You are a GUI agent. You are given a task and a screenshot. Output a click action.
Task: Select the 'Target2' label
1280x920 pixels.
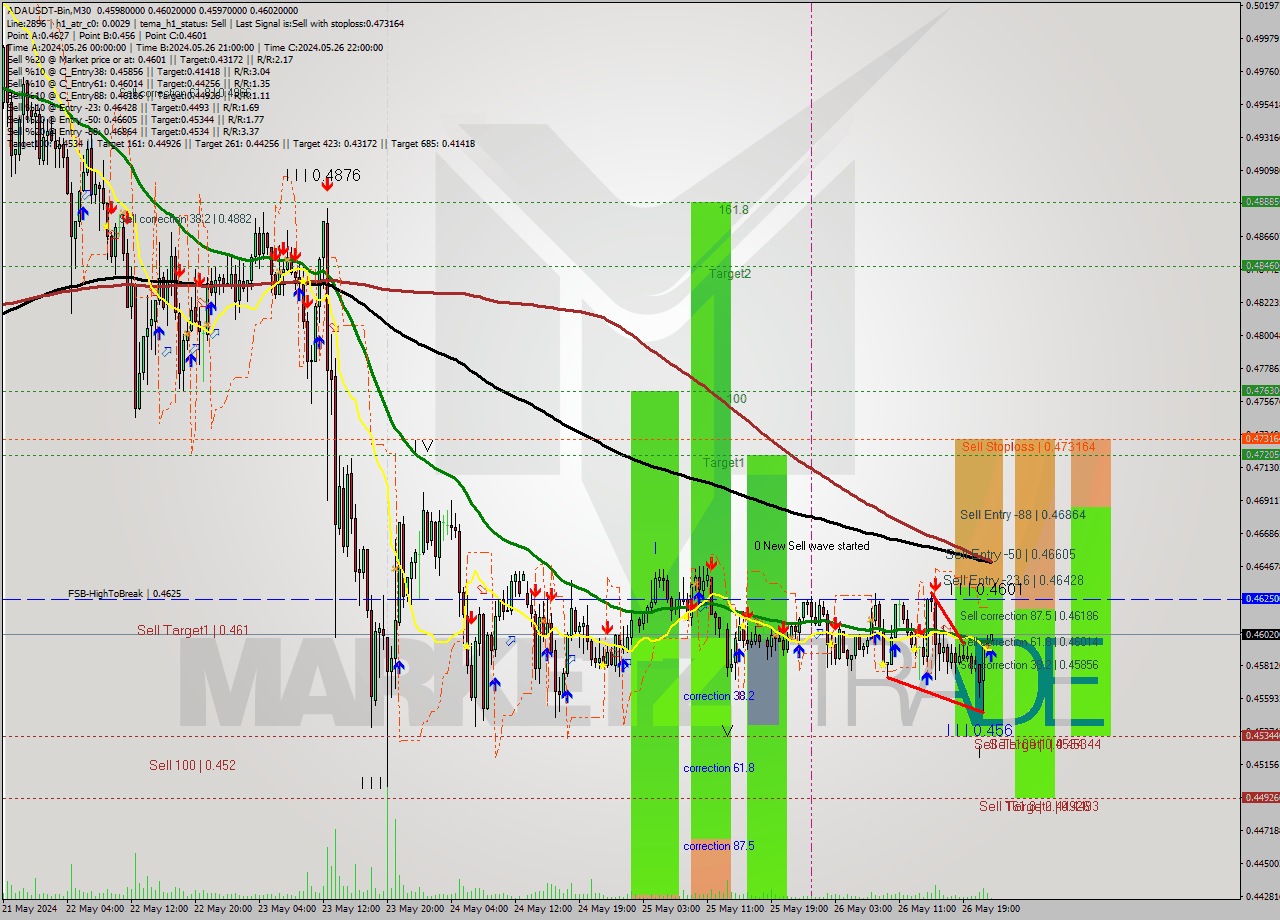pyautogui.click(x=730, y=273)
